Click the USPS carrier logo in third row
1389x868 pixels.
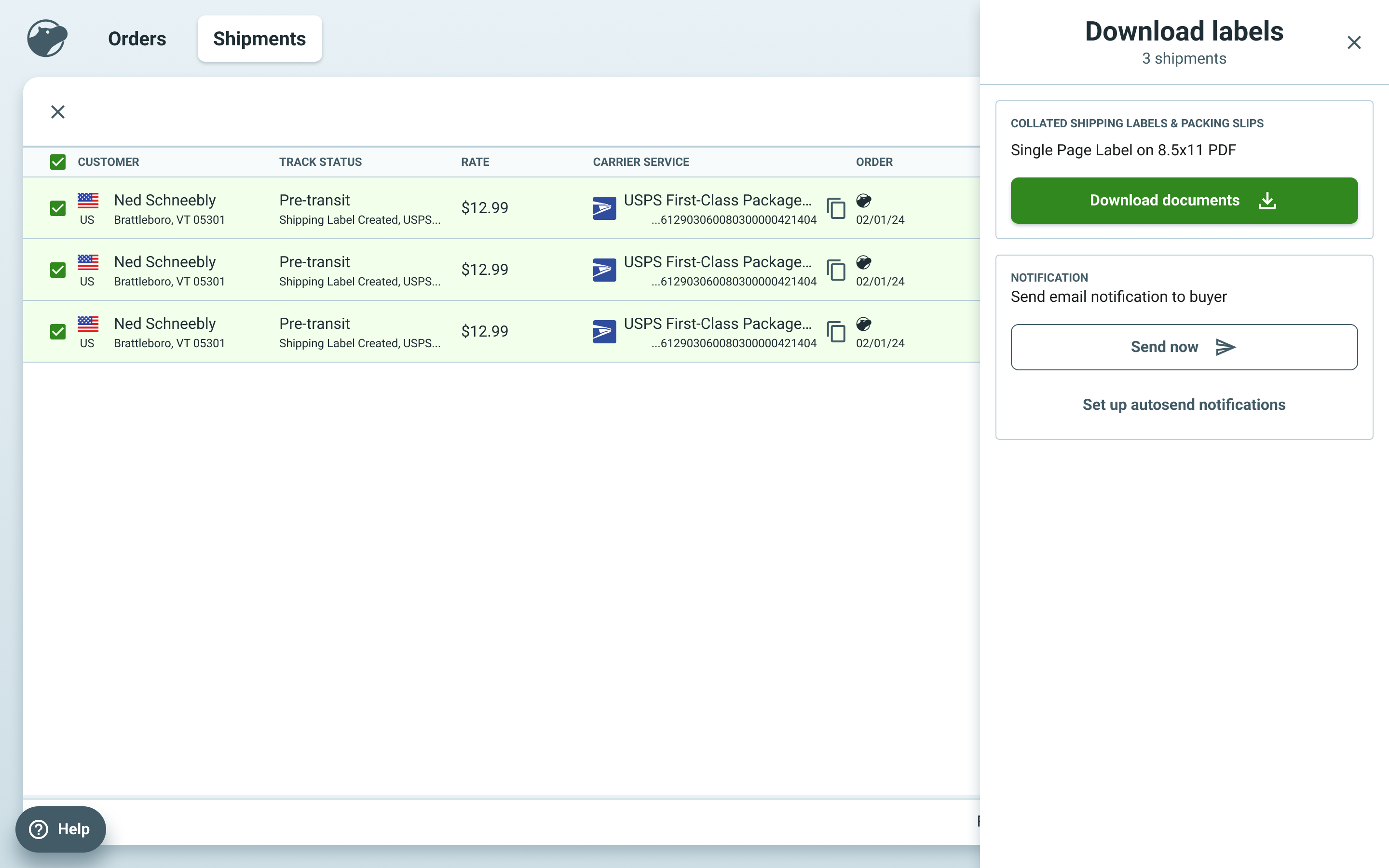click(604, 331)
